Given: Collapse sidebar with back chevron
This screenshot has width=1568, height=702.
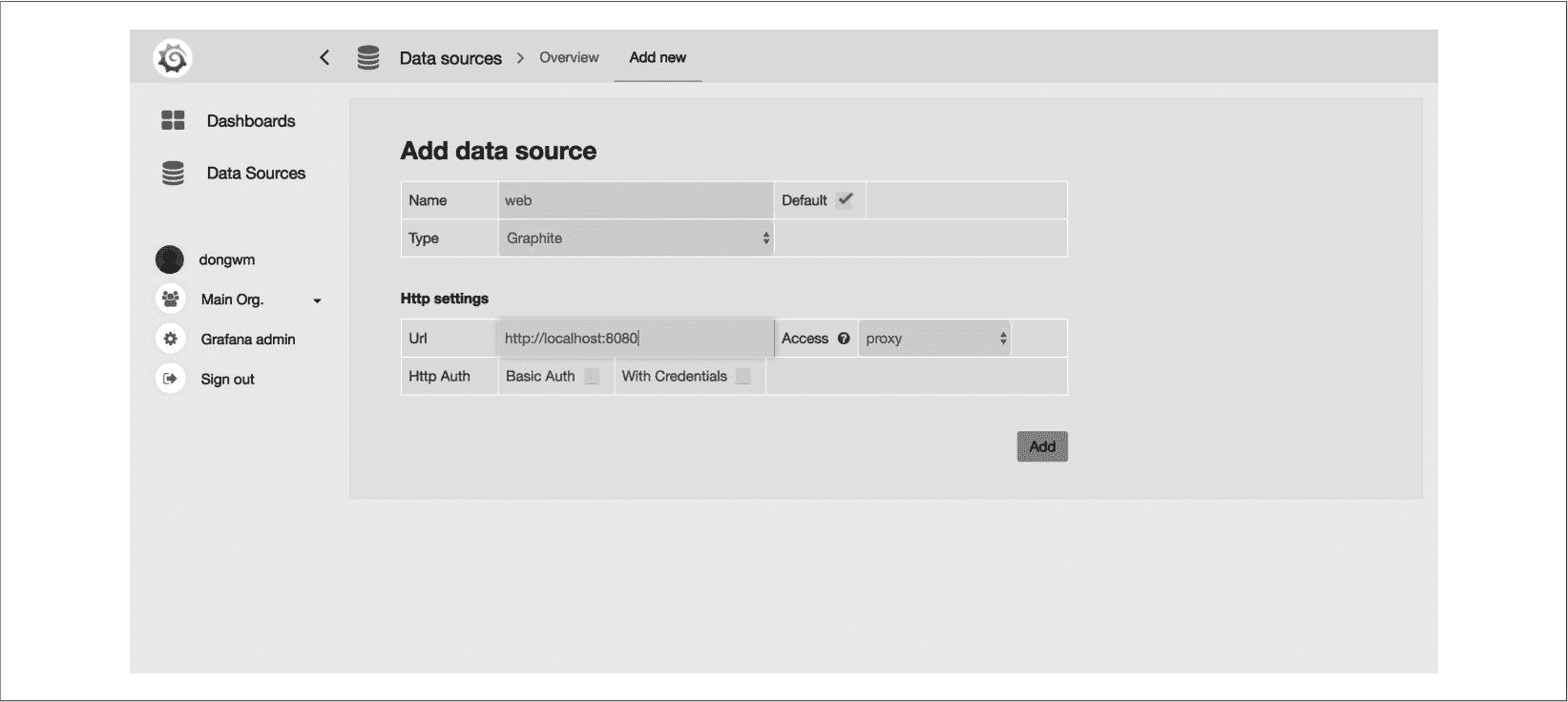Looking at the screenshot, I should (x=324, y=58).
